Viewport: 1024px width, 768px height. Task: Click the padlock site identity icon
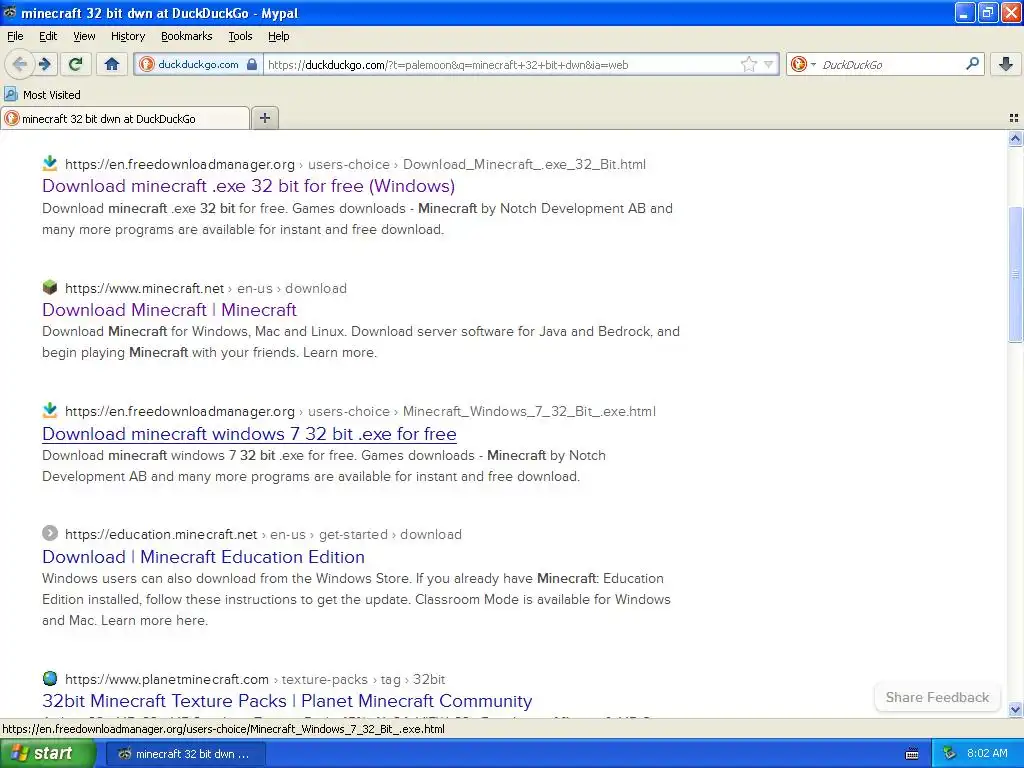coord(252,64)
